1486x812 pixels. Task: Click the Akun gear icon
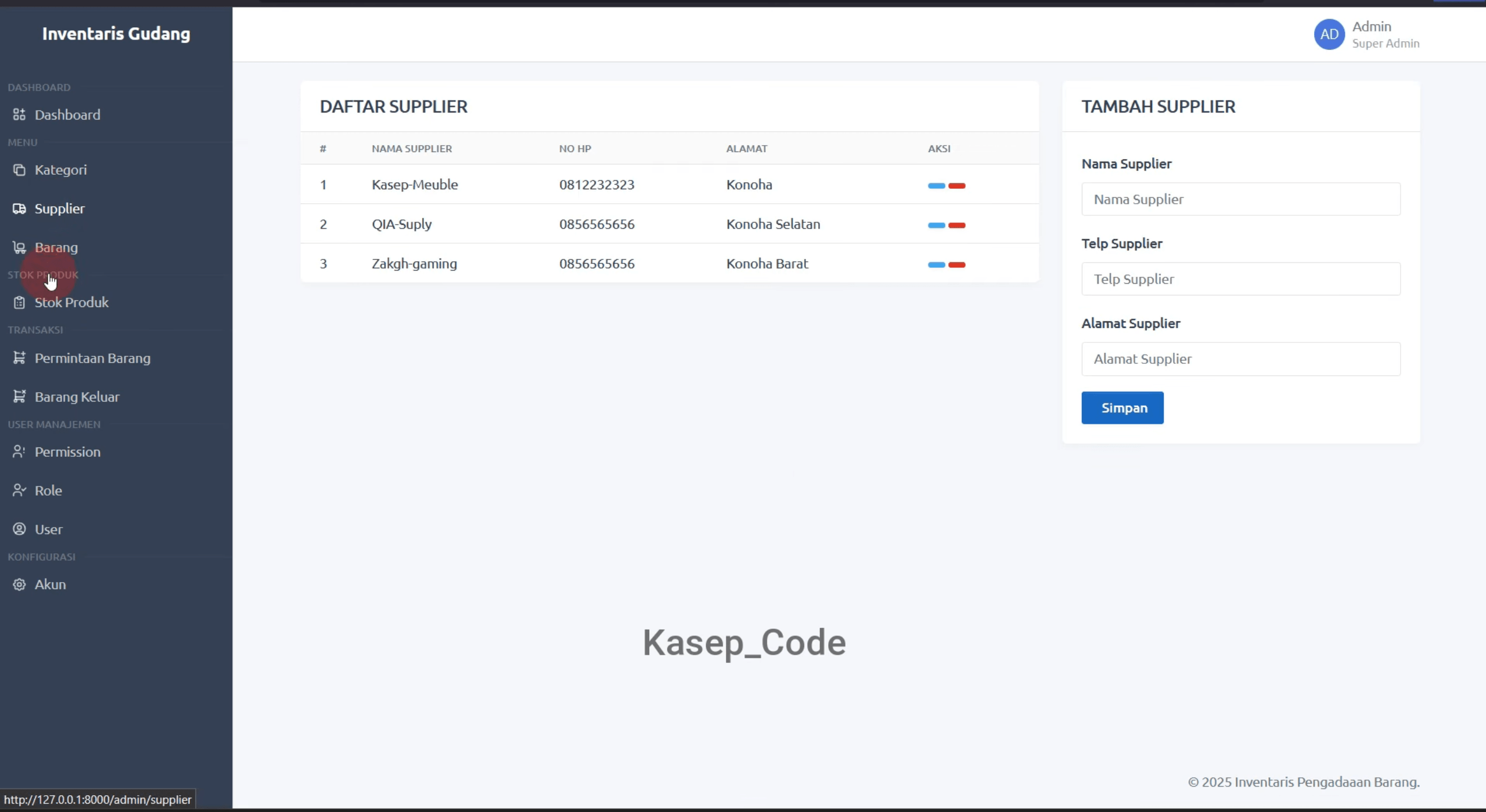pos(19,584)
